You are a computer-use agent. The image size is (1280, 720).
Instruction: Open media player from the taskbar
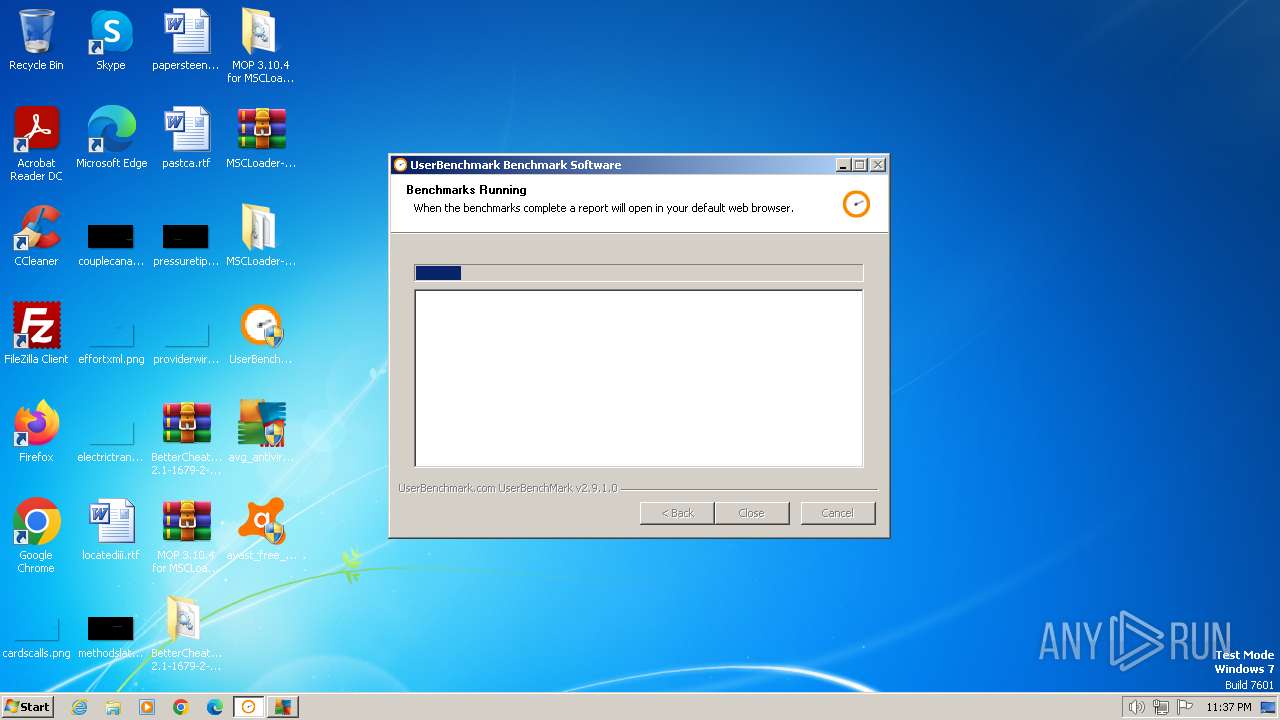pos(147,707)
